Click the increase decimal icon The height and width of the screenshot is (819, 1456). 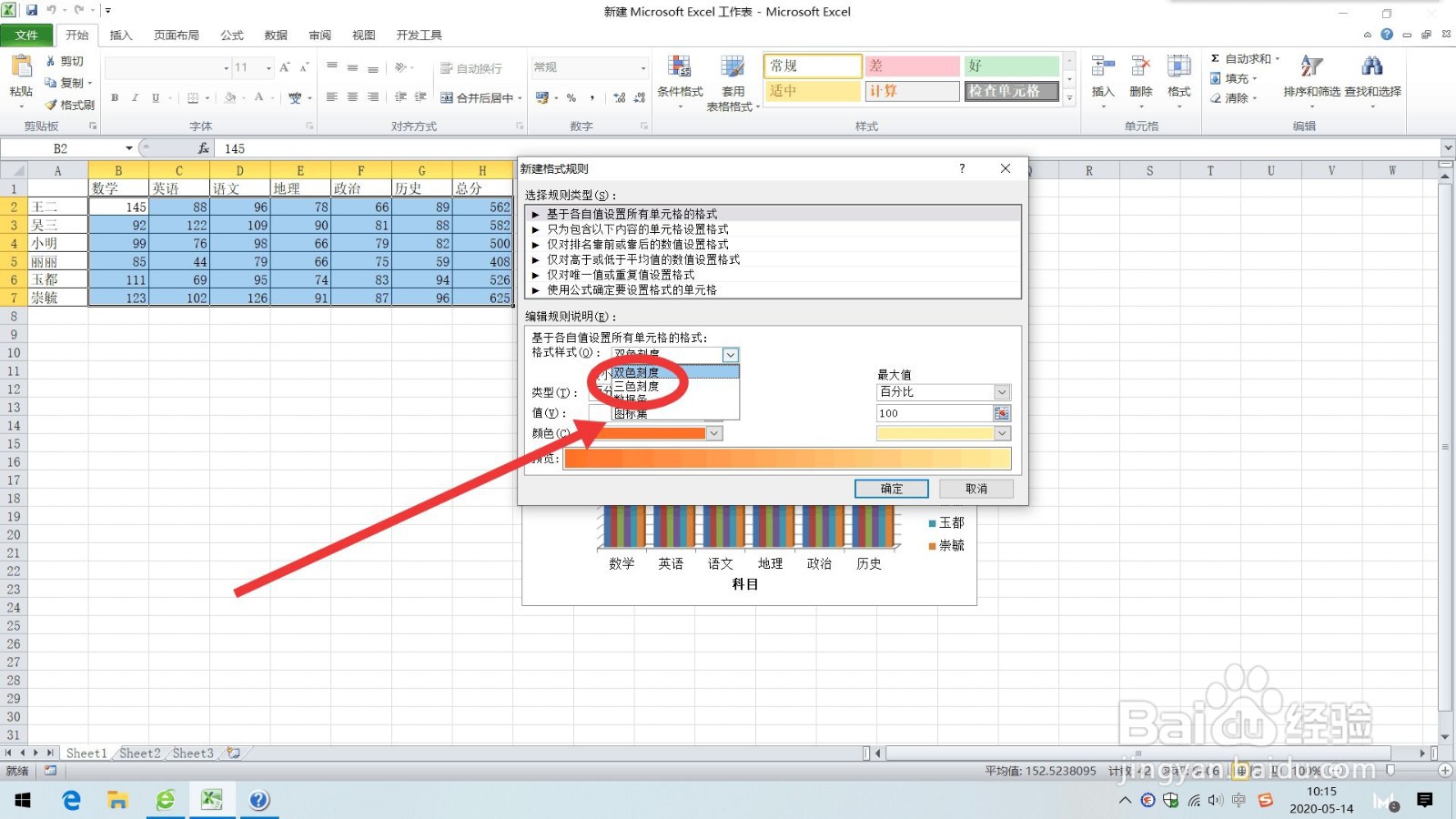coord(620,97)
